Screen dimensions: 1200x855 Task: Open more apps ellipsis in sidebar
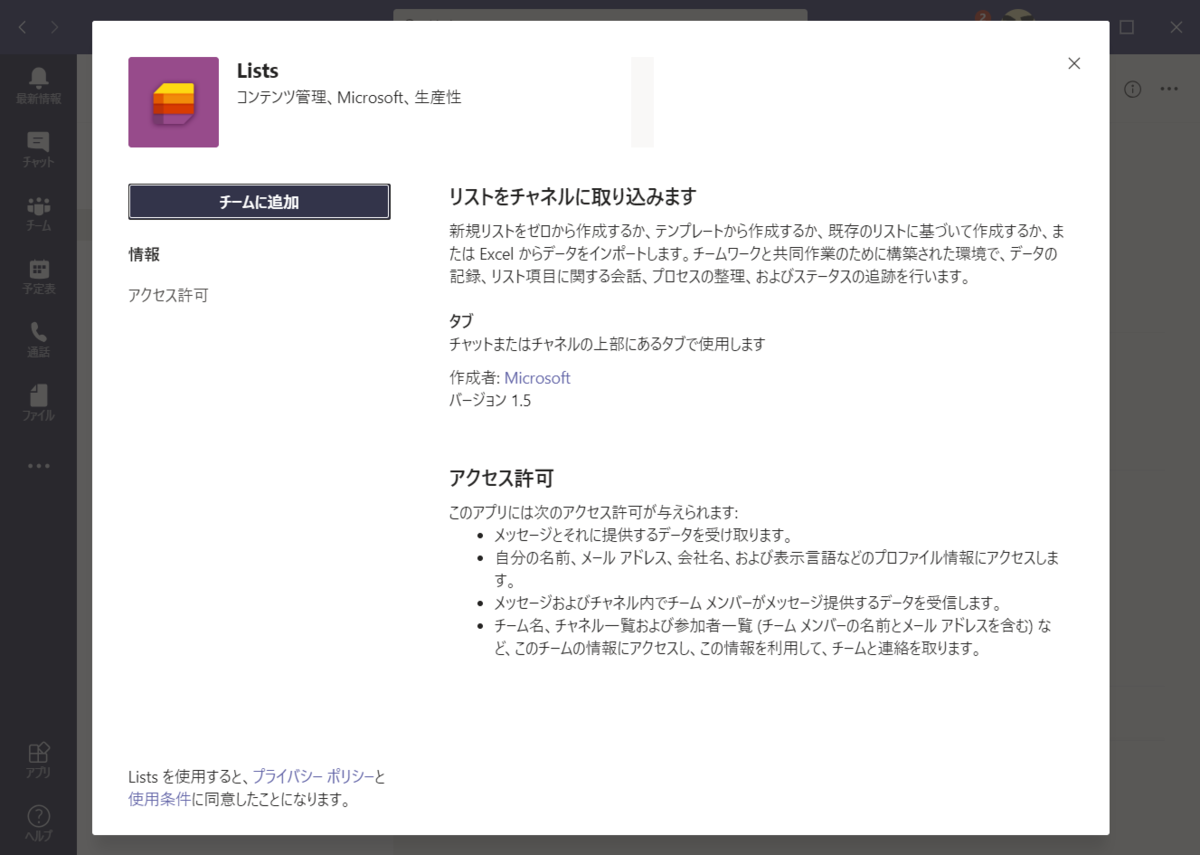click(x=38, y=466)
